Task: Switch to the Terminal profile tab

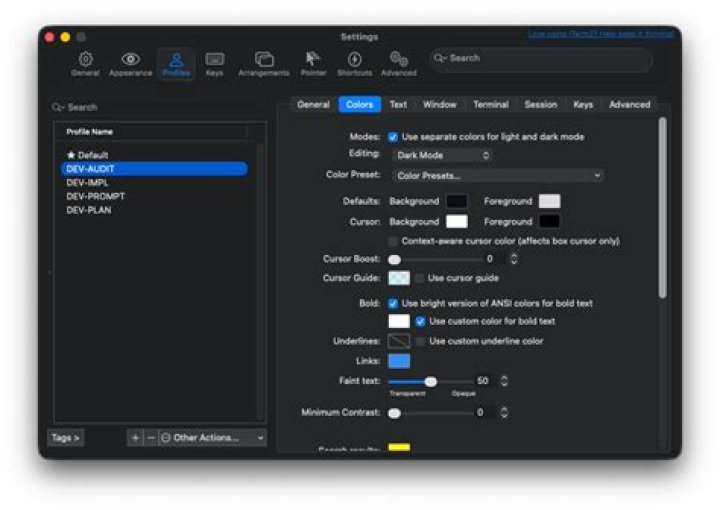Action: (491, 105)
